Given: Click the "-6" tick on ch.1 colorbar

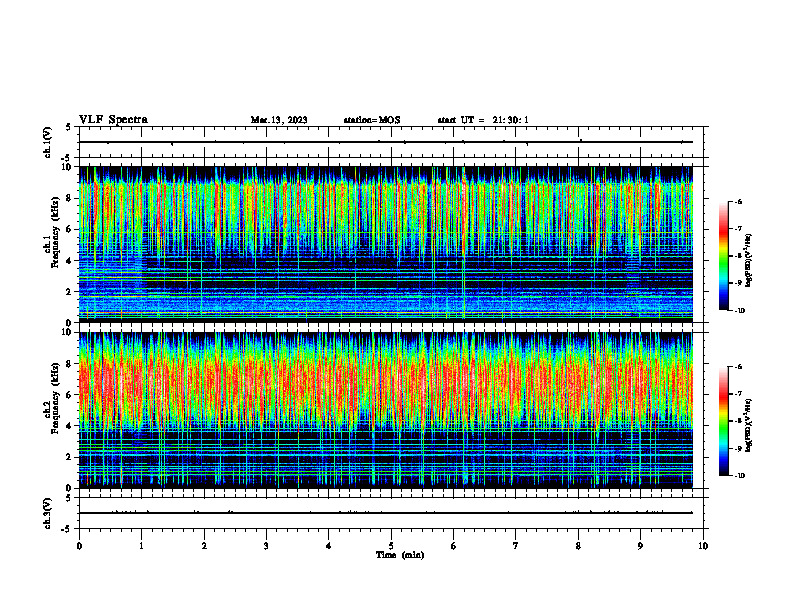Looking at the screenshot, I should 738,201.
